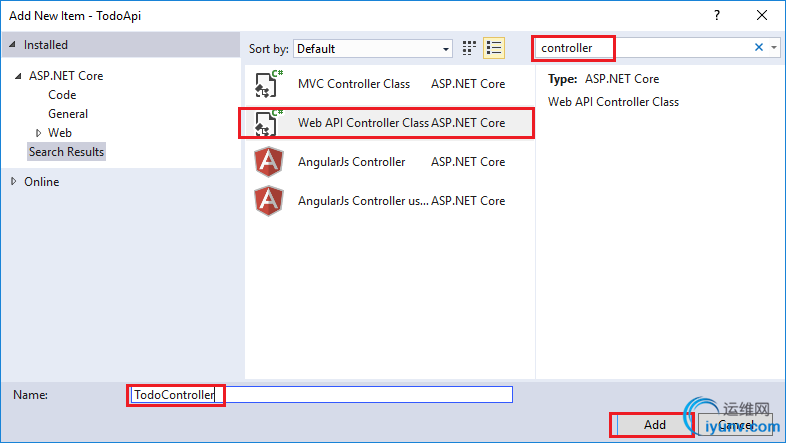Switch to small icons grid view
This screenshot has height=443, width=786.
coord(469,48)
